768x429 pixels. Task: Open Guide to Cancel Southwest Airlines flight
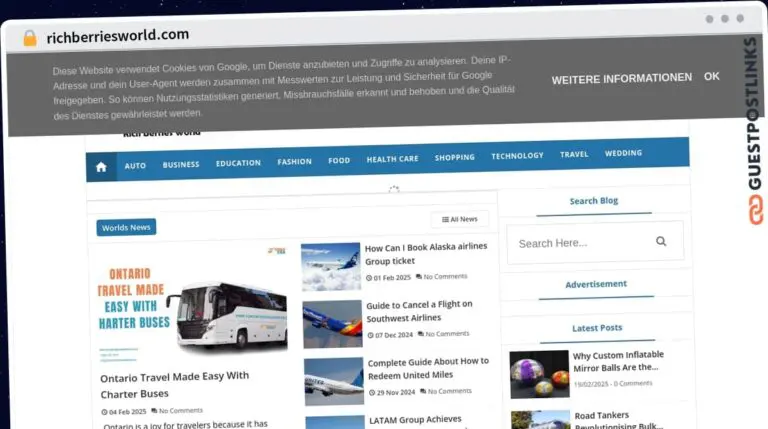[x=419, y=311]
